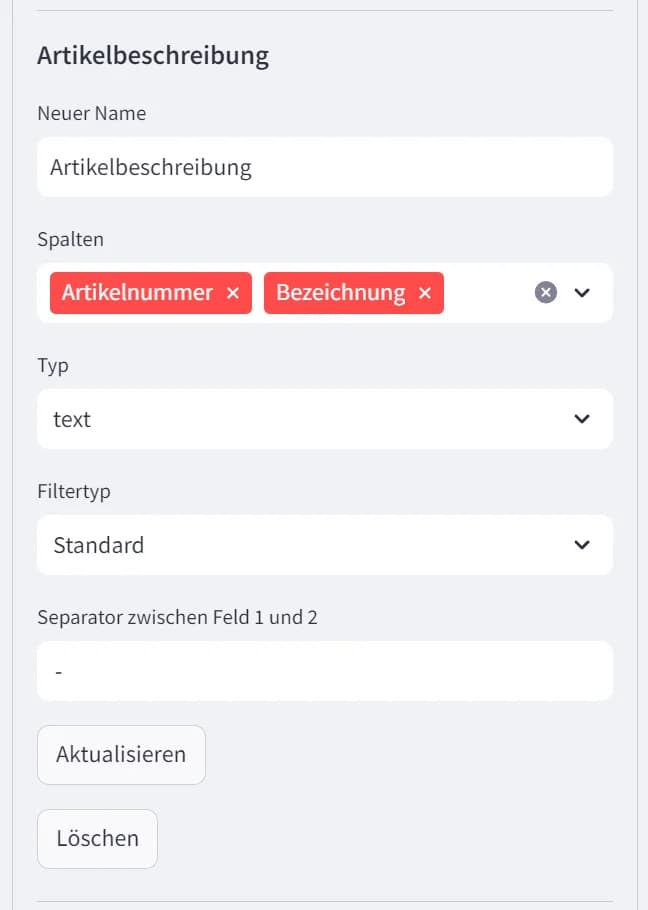Remove the Bezeichnung tag

425,293
